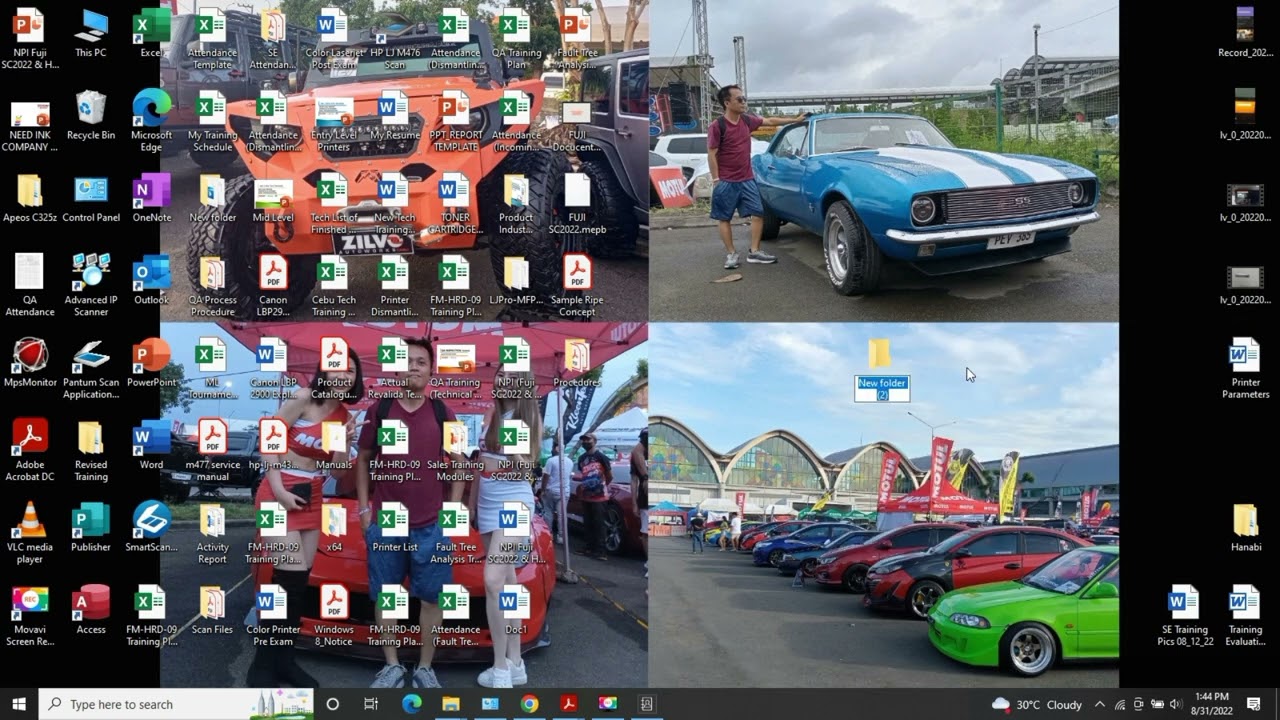
Task: Select the Access desktop shortcut
Action: click(x=91, y=610)
